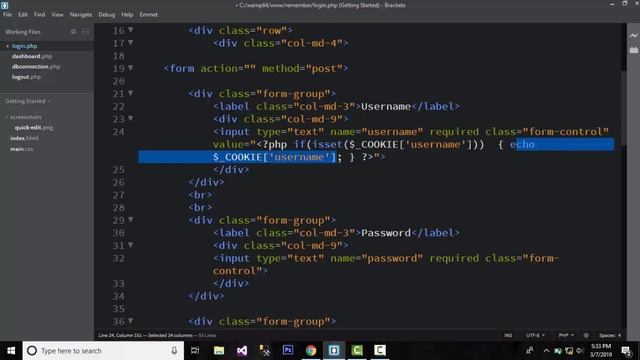Open Visual Studio from taskbar

242,351
